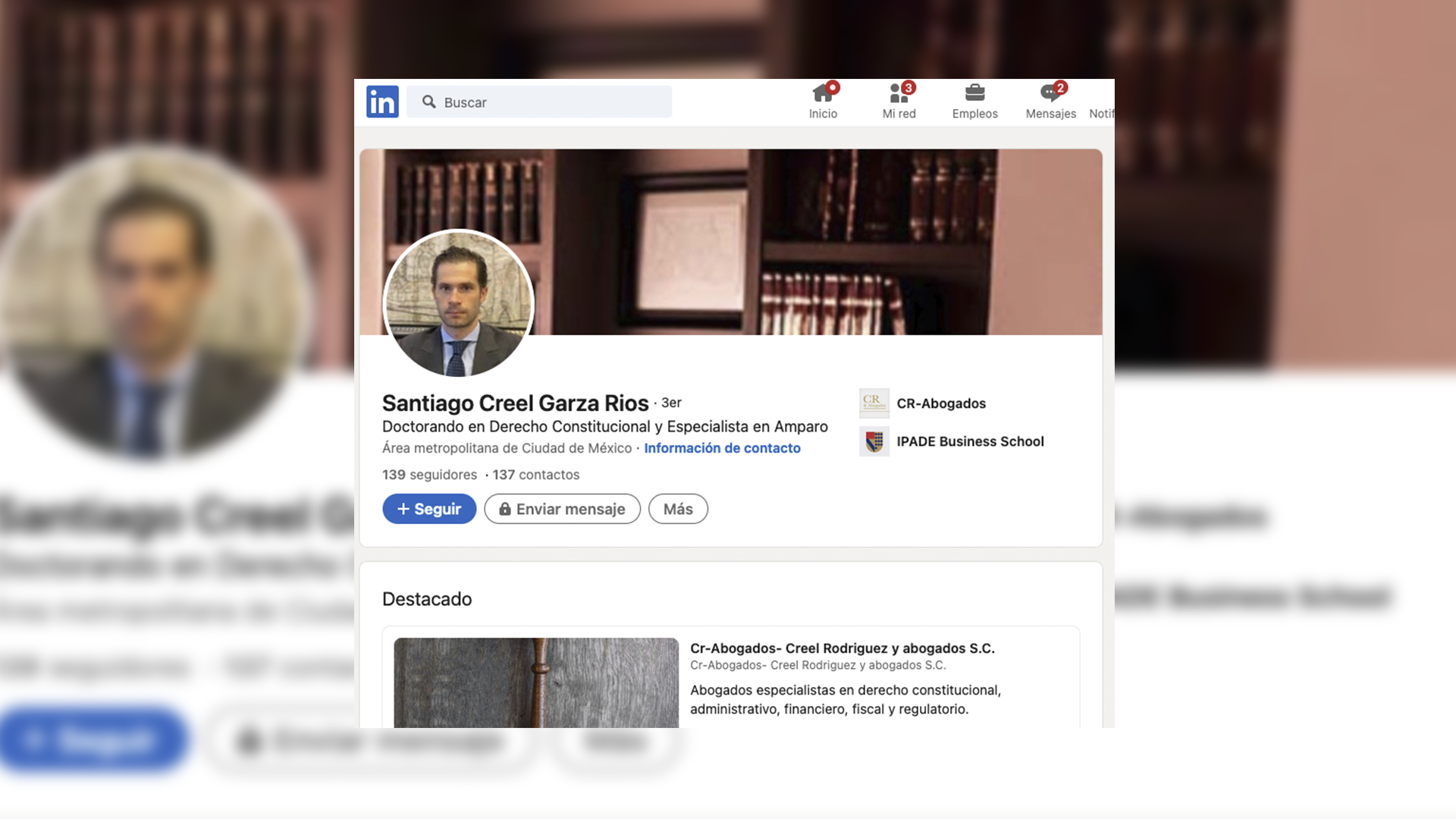Click the LinkedIn logo icon
The image size is (1456, 819).
tap(382, 102)
